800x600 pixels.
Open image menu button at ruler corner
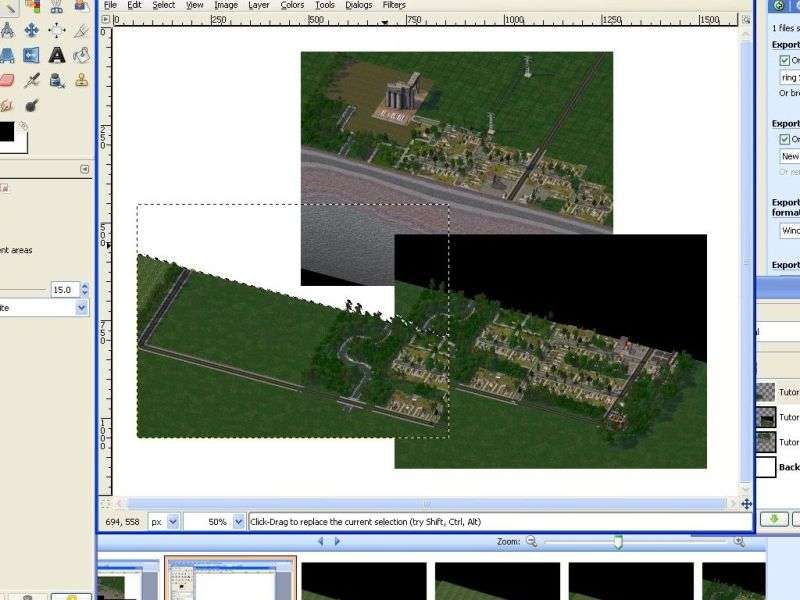click(x=106, y=19)
